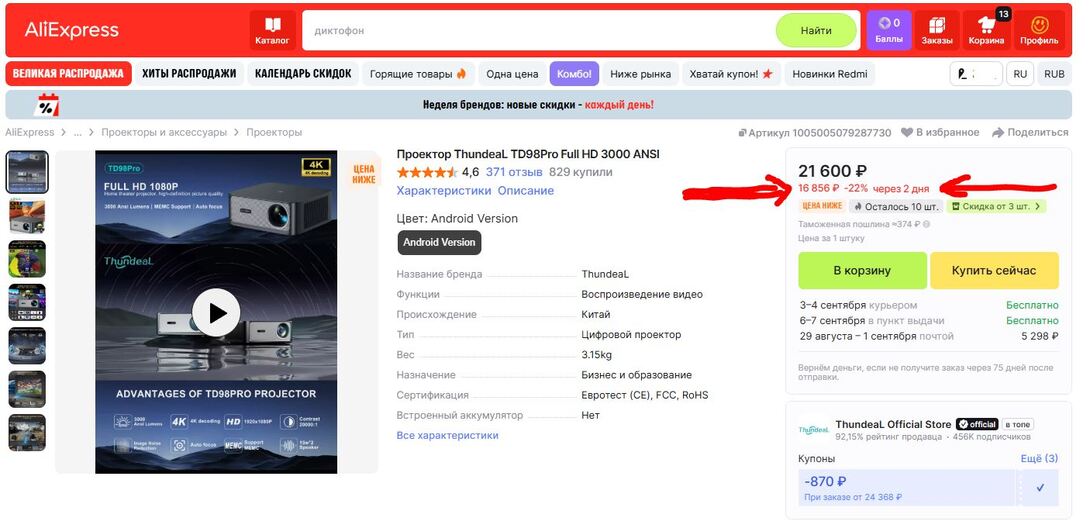This screenshot has height=528, width=1090.
Task: Open ВЕЛИКАЯ РАСПРОДАЖА tab
Action: (68, 74)
